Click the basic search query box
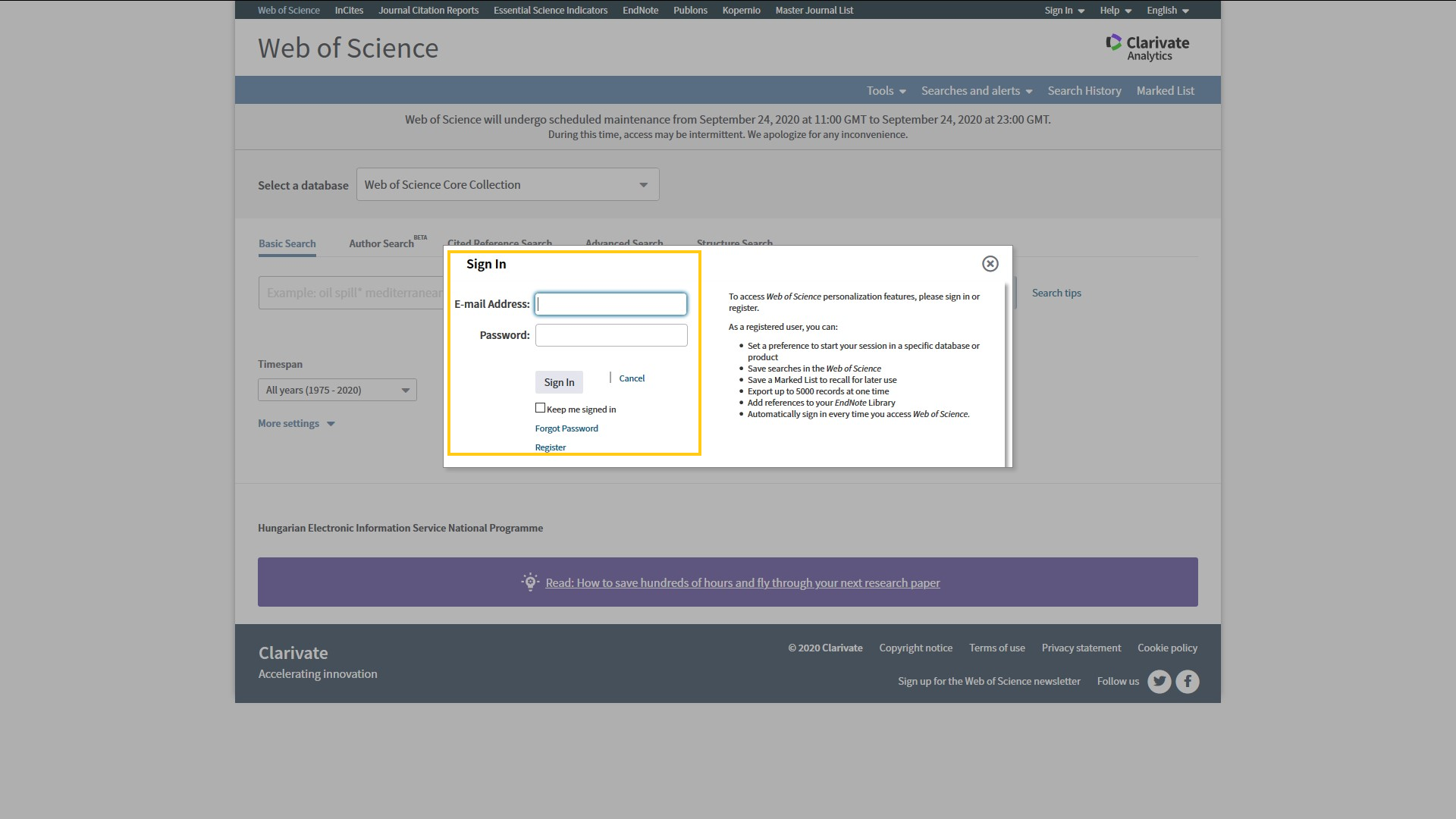This screenshot has height=819, width=1456. tap(350, 293)
